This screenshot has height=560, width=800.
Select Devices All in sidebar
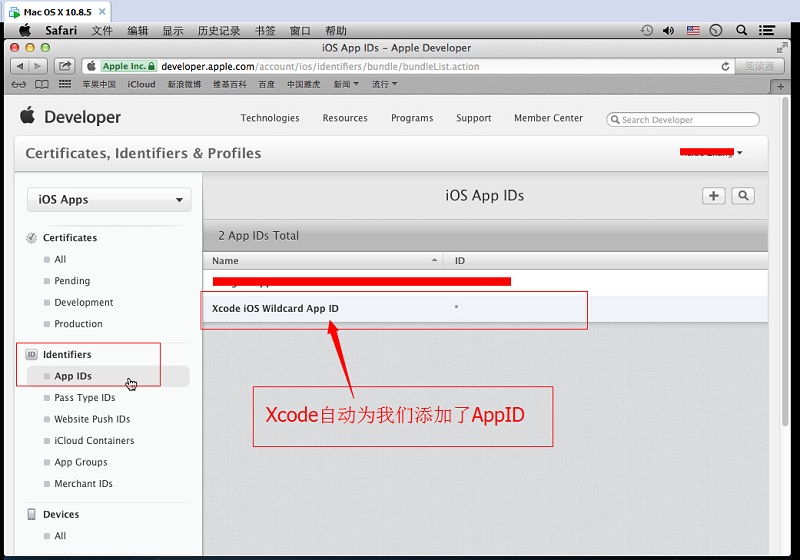coord(60,536)
